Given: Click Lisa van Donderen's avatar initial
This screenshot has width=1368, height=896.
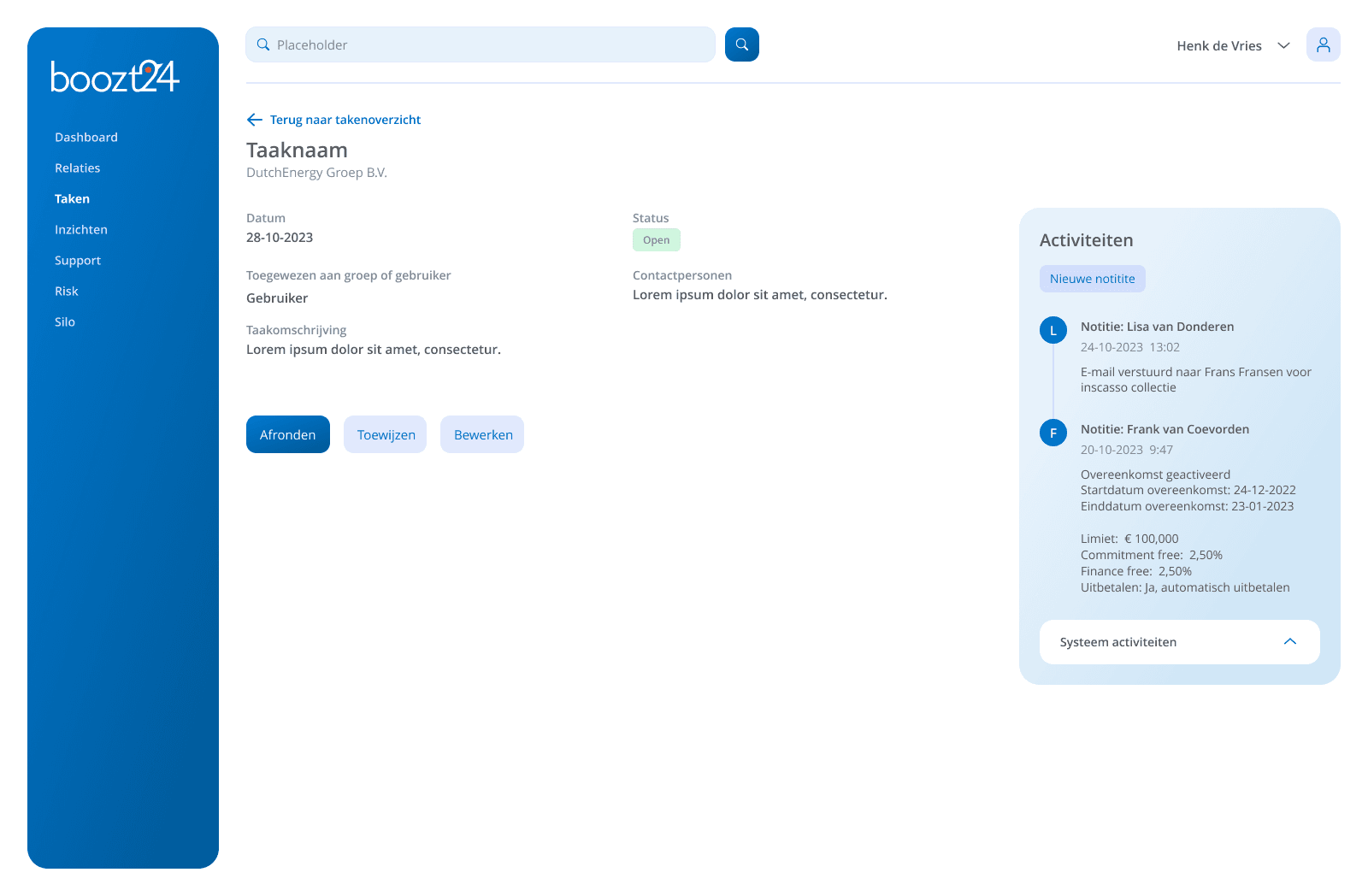Looking at the screenshot, I should 1053,329.
